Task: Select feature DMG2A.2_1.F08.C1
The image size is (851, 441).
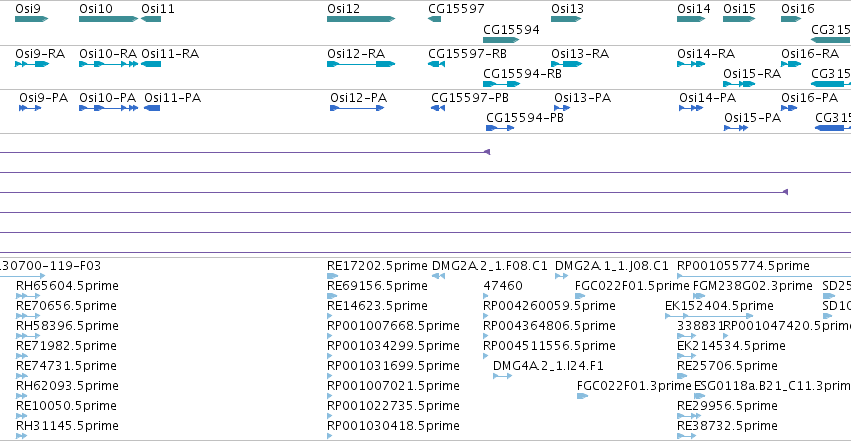Action: pos(490,266)
